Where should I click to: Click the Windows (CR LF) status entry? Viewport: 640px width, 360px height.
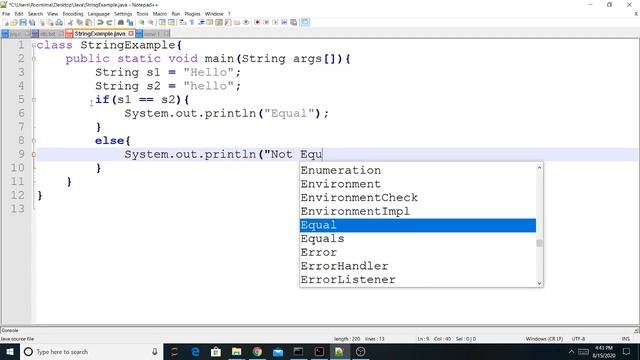coord(544,339)
